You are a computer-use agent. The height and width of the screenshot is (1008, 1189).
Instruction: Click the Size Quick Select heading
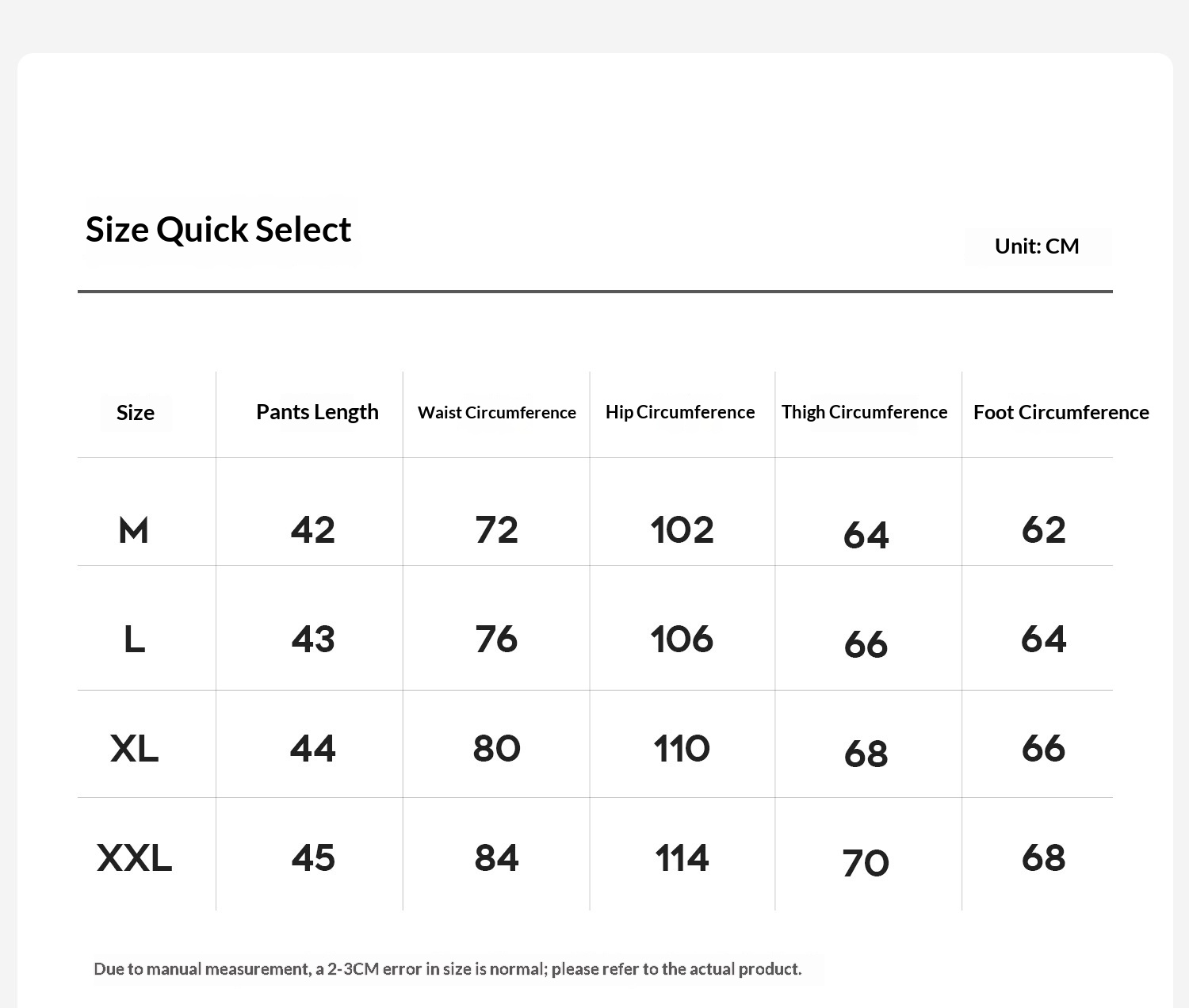218,230
